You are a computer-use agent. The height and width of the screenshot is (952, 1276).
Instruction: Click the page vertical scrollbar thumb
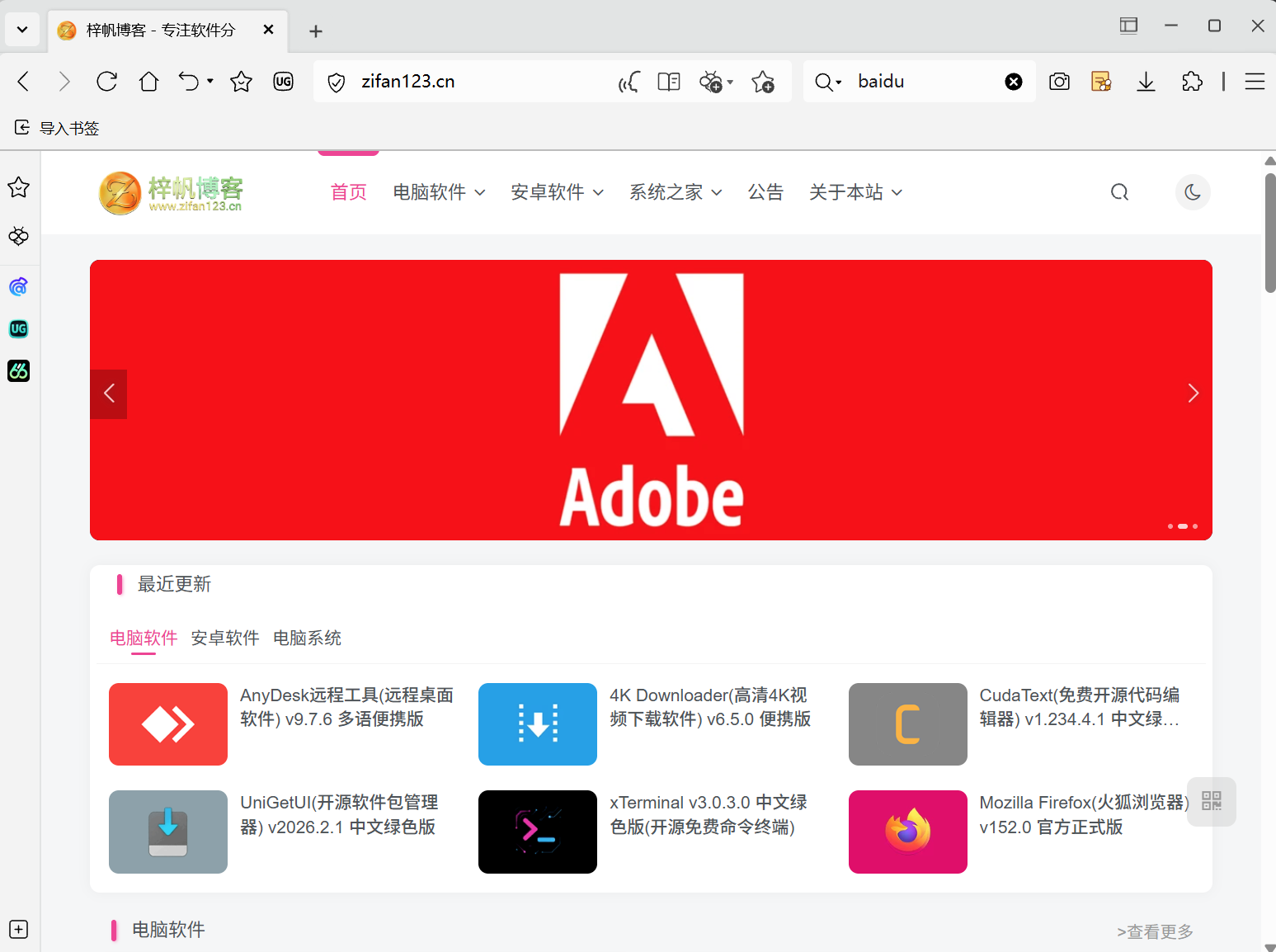point(1270,233)
